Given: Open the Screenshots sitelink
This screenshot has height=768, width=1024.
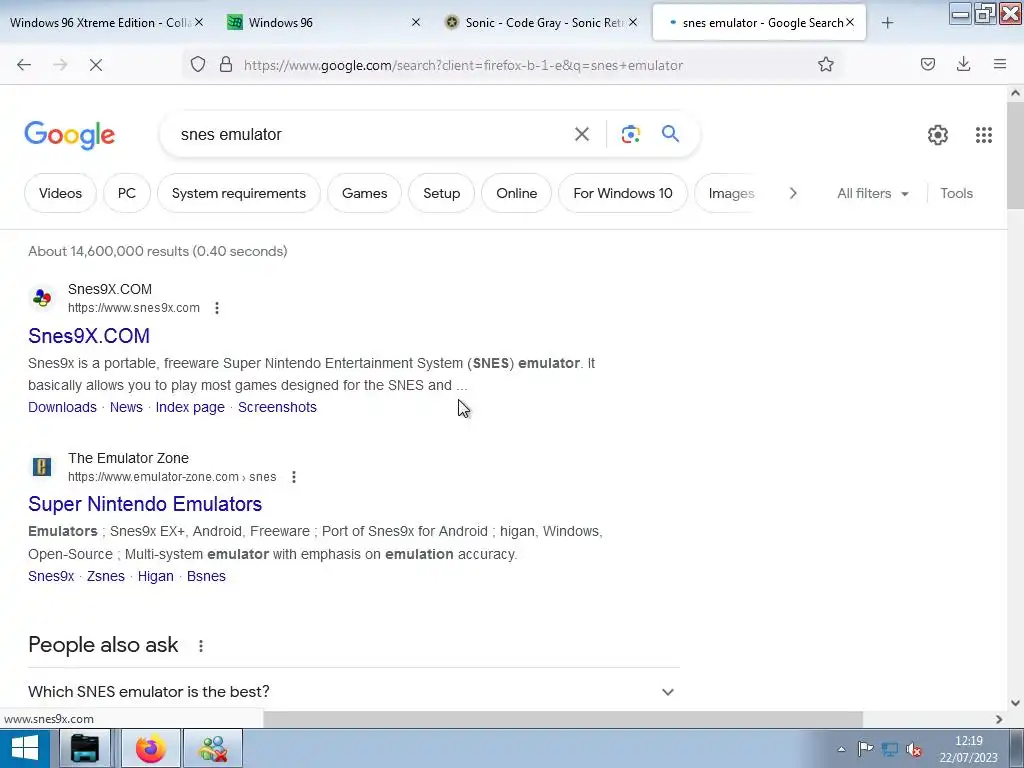Looking at the screenshot, I should tap(277, 407).
